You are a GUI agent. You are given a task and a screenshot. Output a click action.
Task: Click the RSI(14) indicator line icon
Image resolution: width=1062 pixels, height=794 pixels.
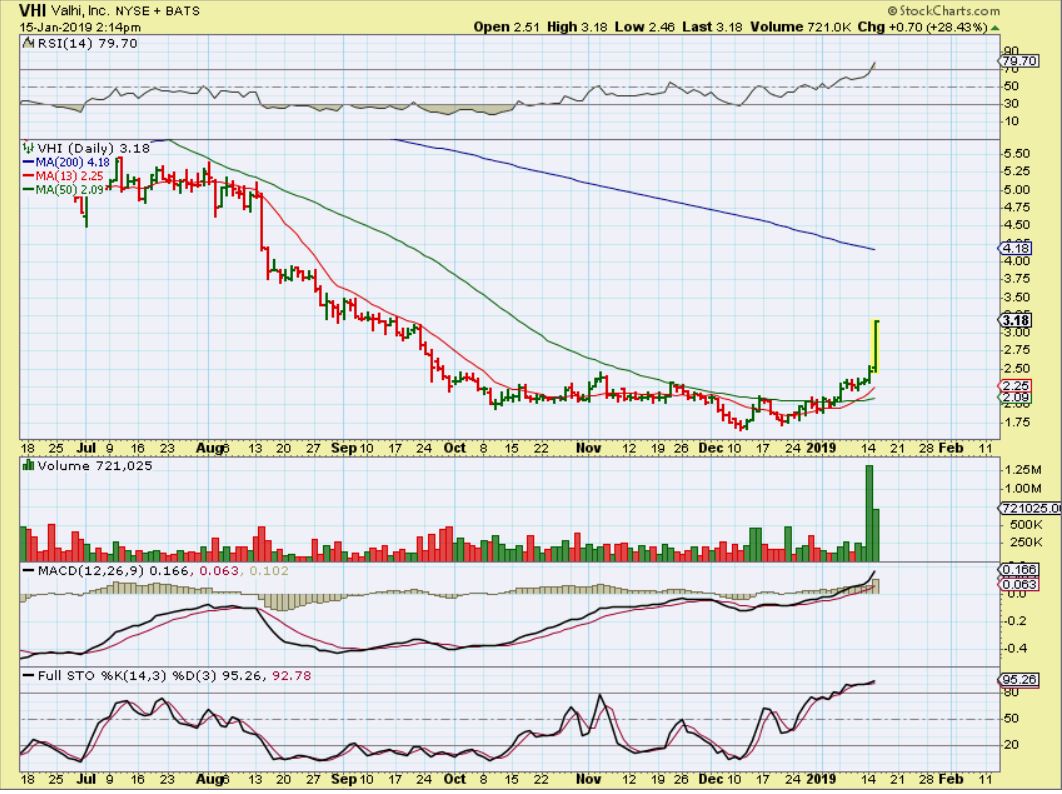point(28,43)
